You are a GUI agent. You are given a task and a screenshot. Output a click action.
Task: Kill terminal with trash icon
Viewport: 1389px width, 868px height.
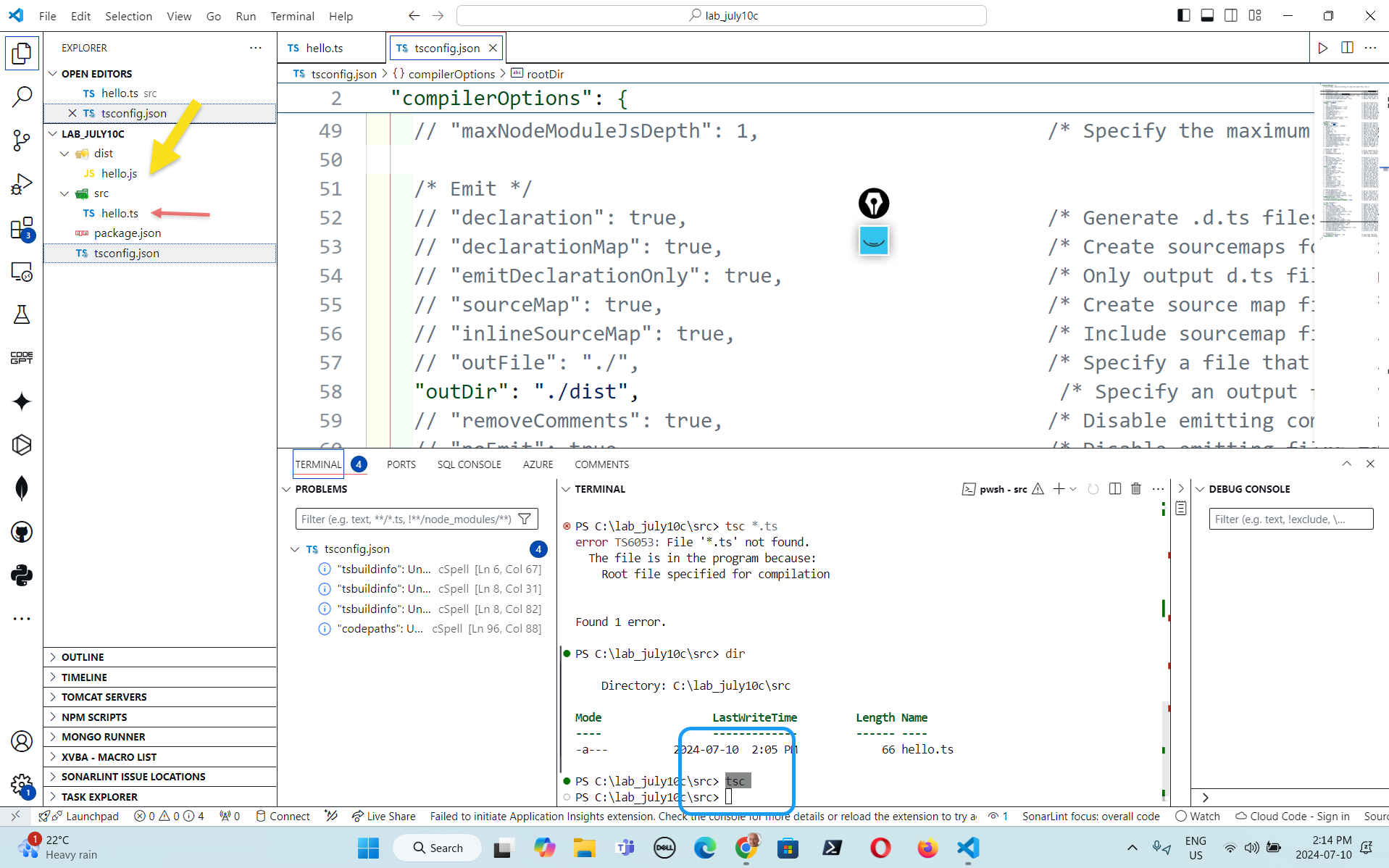pos(1136,489)
